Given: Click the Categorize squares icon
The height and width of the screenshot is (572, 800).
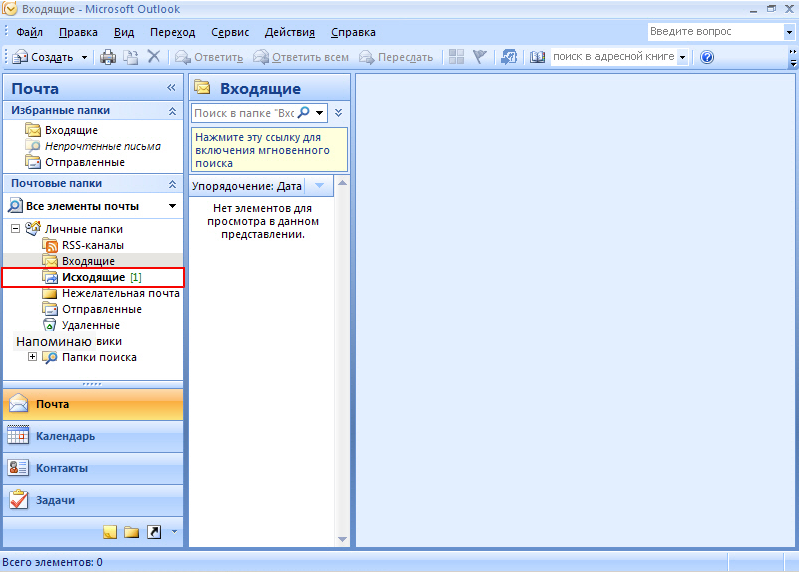Looking at the screenshot, I should [456, 57].
